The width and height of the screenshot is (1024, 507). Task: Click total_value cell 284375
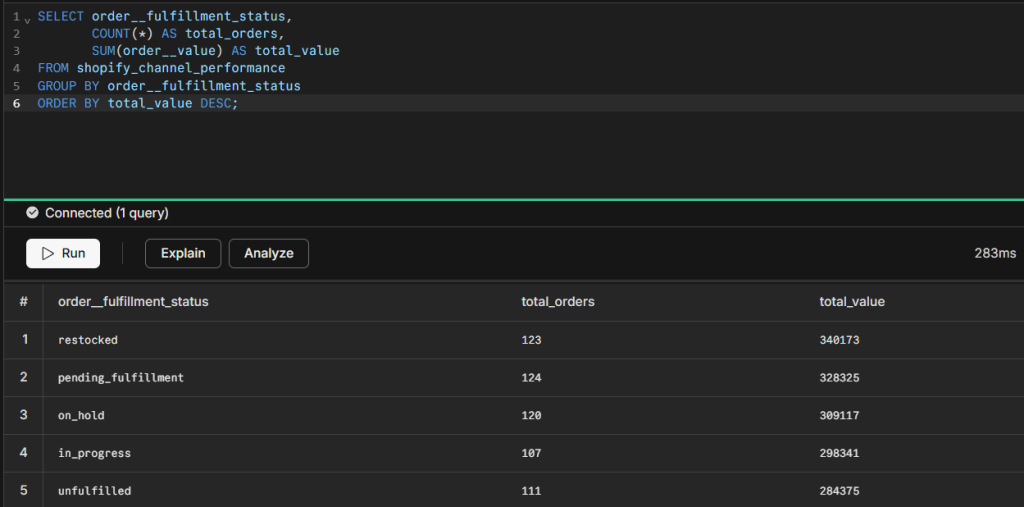click(x=839, y=491)
